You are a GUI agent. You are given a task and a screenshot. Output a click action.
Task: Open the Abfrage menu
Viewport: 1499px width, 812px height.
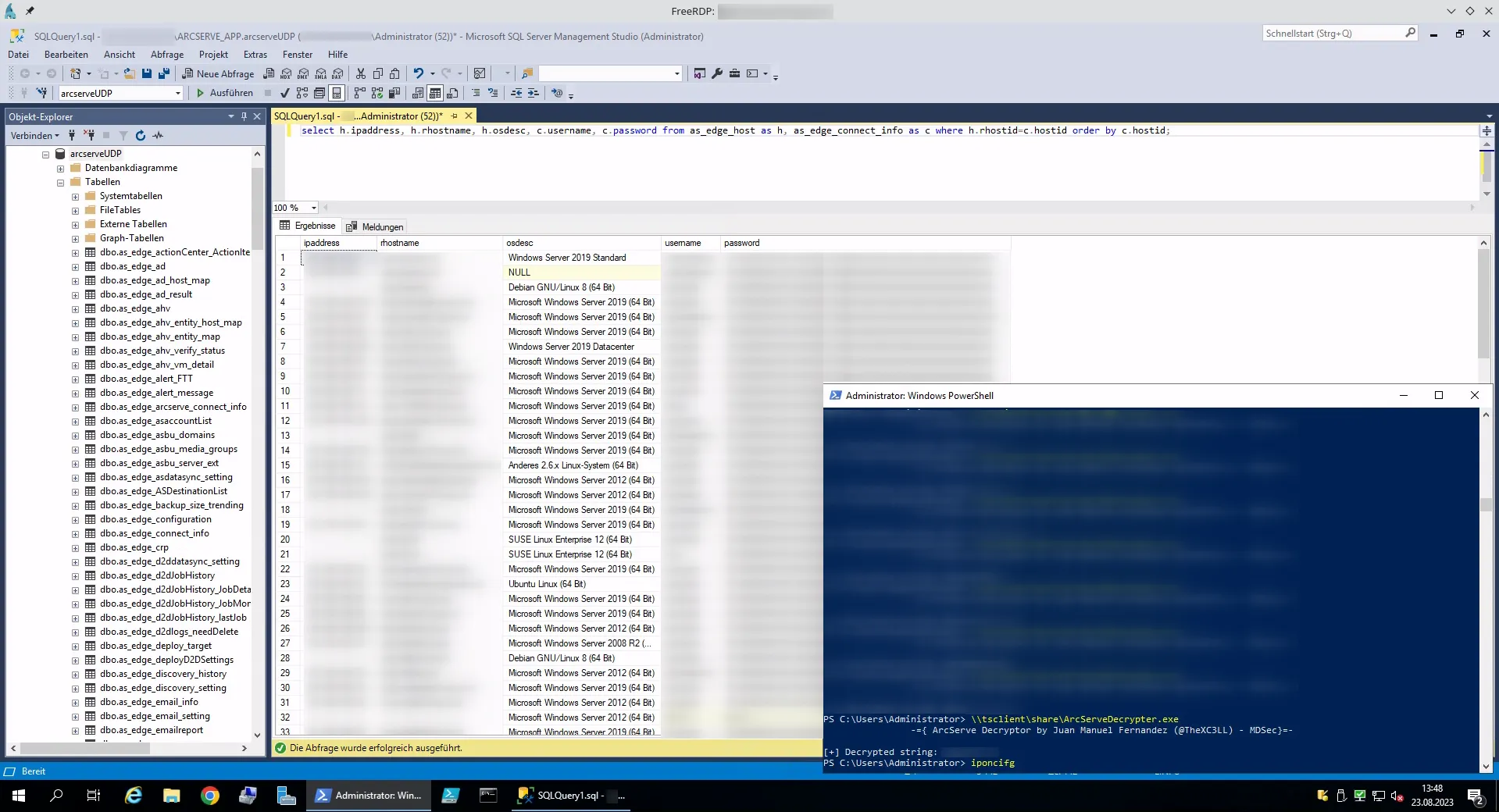[166, 55]
